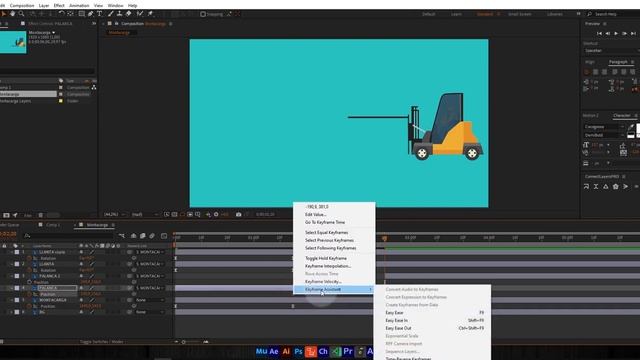Viewport: 640px width, 360px height.
Task: Select the Puppet Pin tool
Action: click(x=150, y=14)
